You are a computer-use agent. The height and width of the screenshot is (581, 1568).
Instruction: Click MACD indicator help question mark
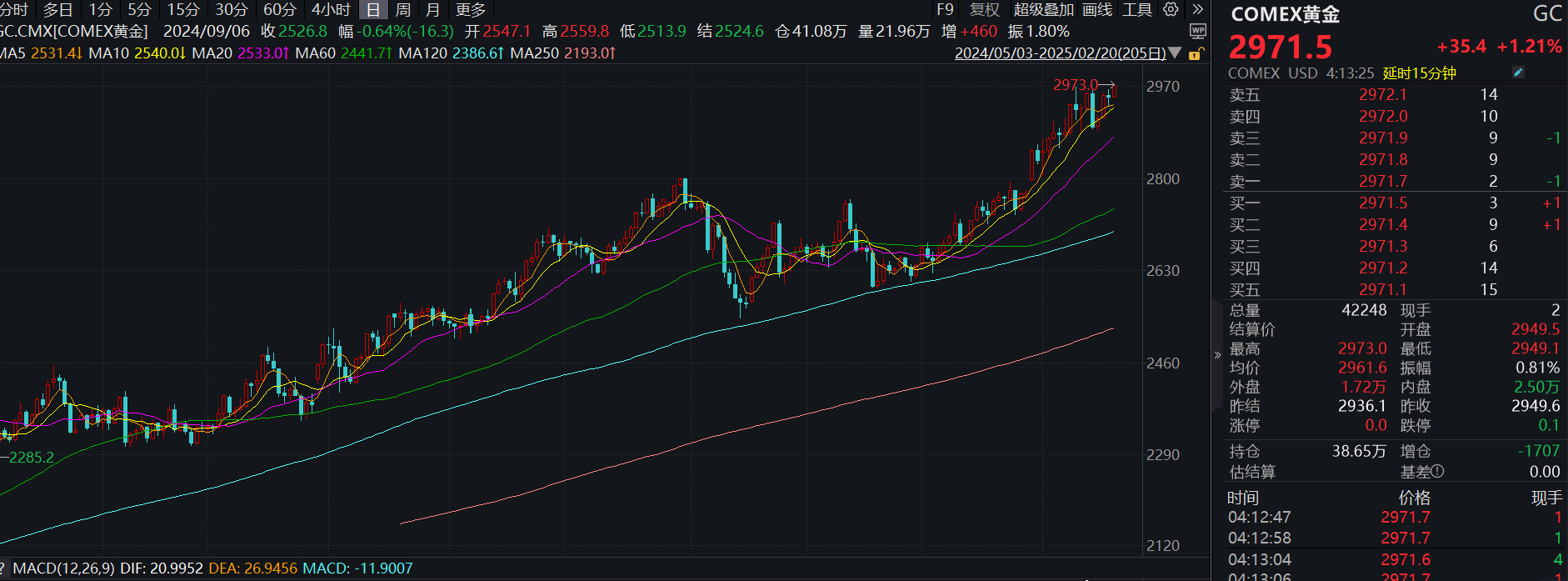tap(3, 568)
